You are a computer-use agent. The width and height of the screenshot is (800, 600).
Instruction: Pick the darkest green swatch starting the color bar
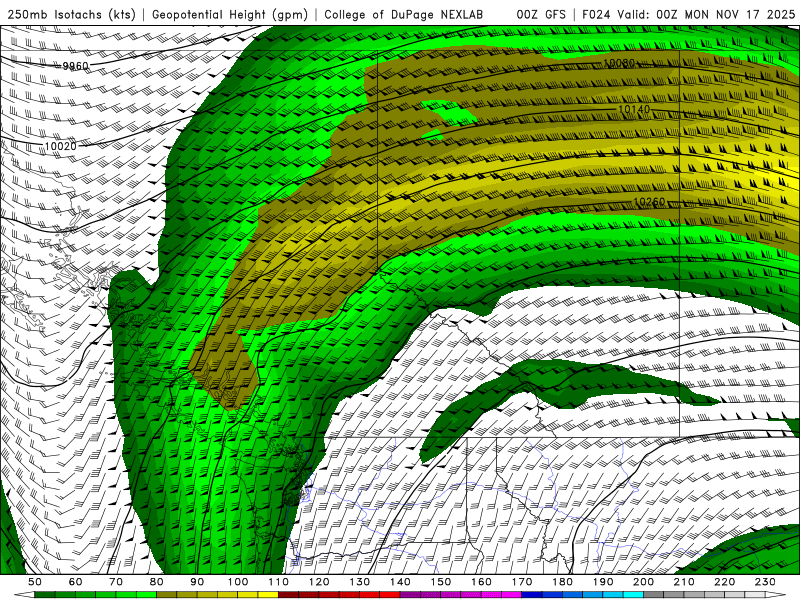click(45, 594)
